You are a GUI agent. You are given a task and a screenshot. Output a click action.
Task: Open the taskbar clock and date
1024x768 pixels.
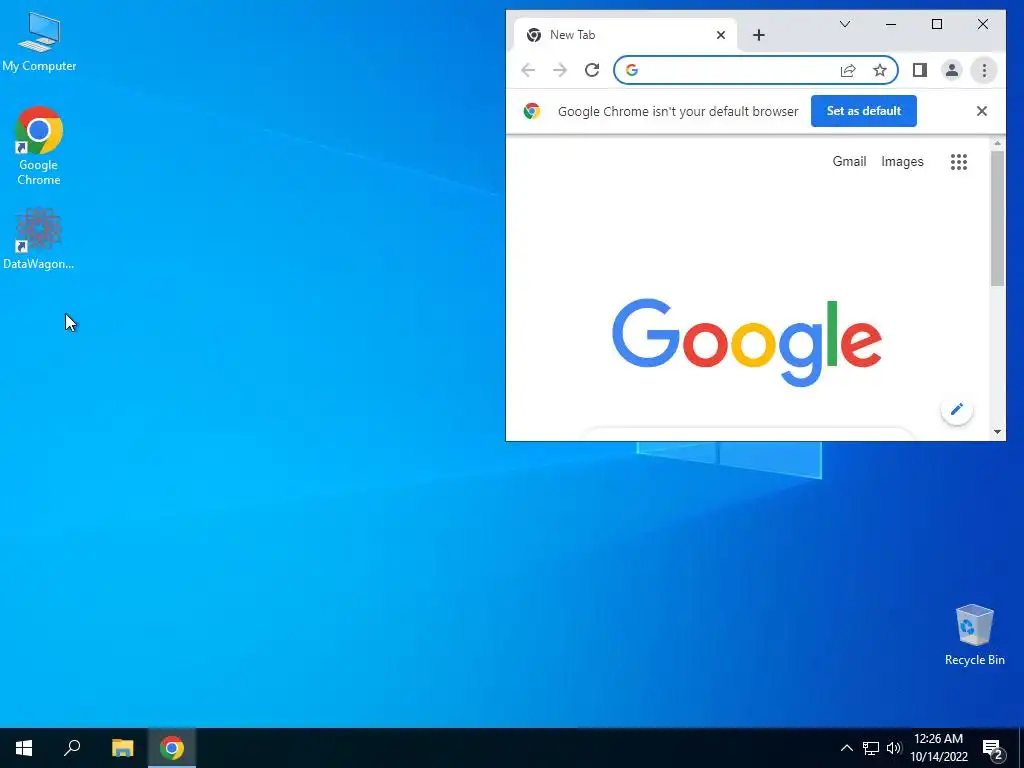(938, 748)
